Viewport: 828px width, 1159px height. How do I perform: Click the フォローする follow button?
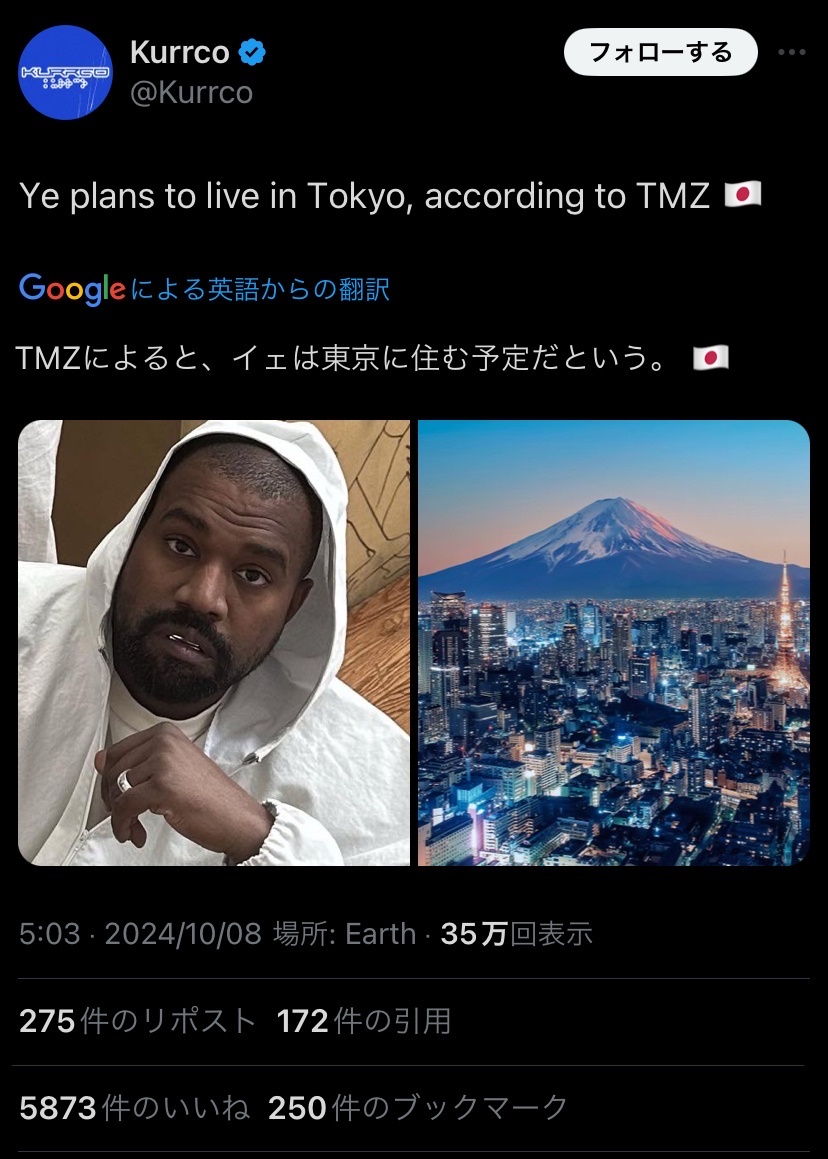(661, 52)
